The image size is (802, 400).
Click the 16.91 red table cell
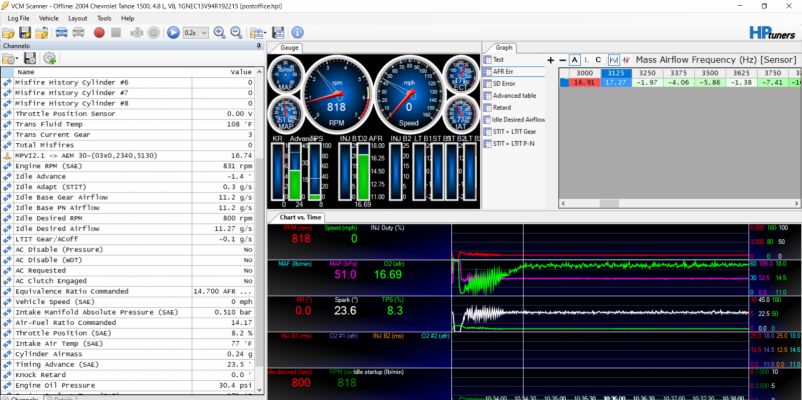pos(584,82)
